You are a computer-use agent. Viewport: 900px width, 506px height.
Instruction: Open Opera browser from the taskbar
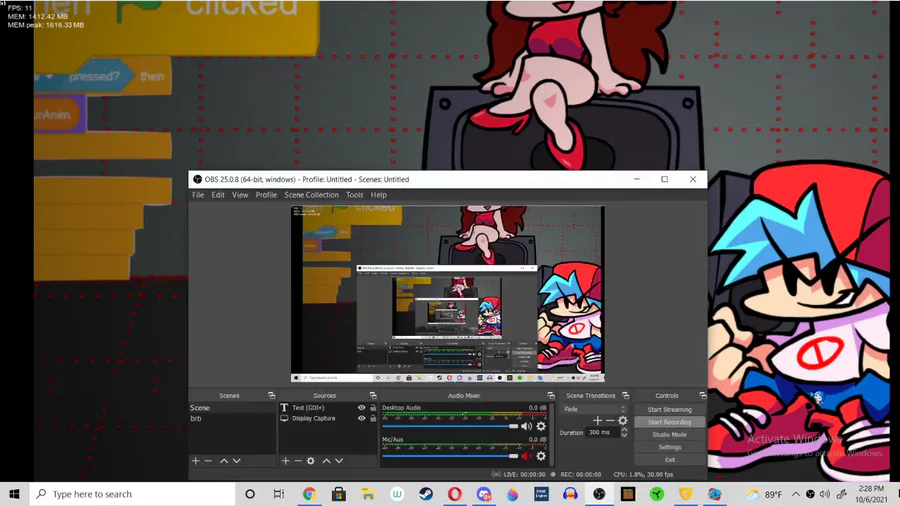tap(455, 494)
